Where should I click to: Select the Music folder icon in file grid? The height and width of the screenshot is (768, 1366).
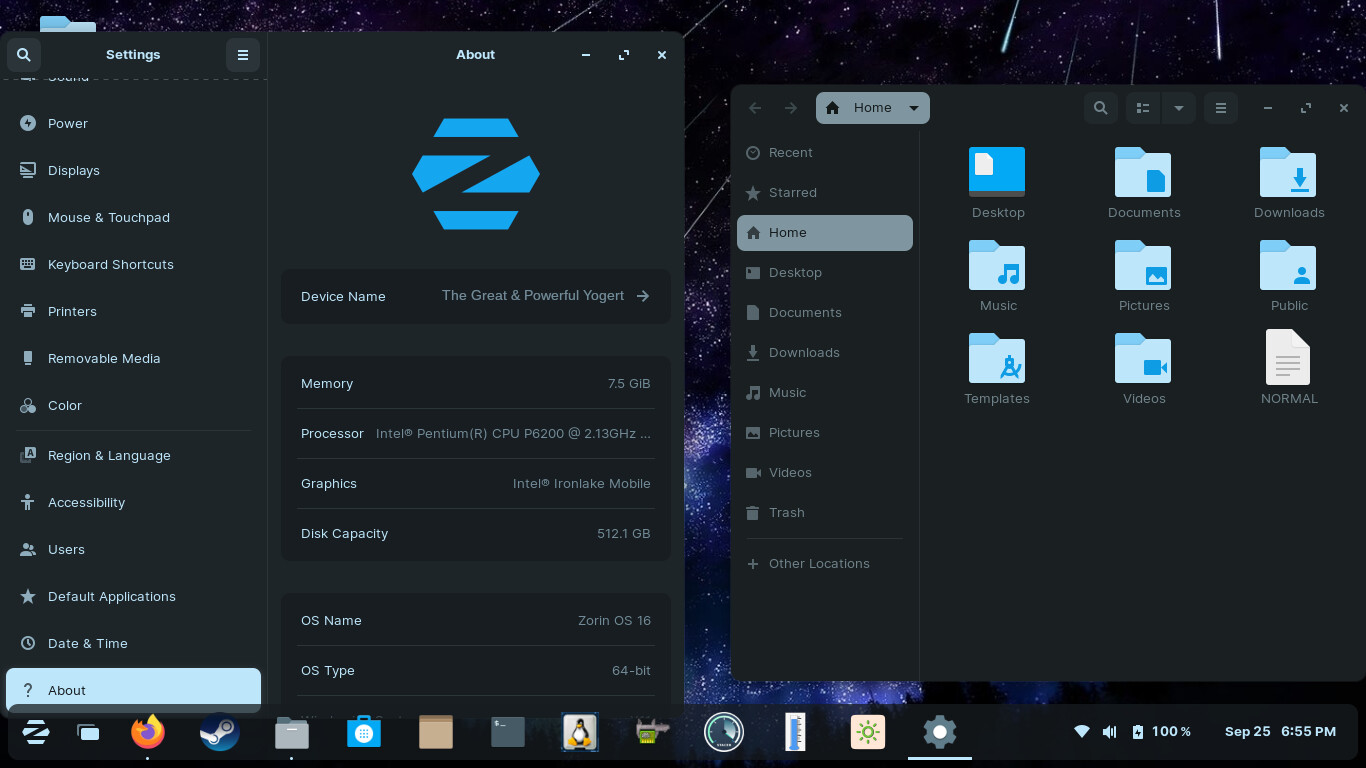[x=997, y=264]
